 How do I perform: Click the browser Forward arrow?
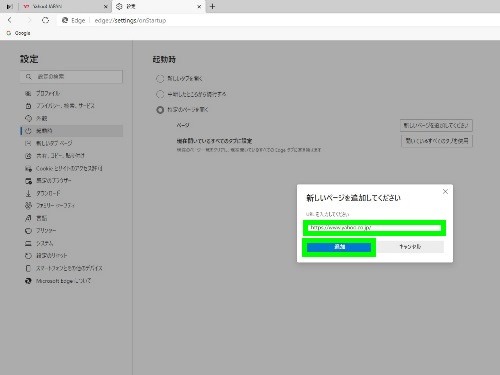[x=29, y=20]
